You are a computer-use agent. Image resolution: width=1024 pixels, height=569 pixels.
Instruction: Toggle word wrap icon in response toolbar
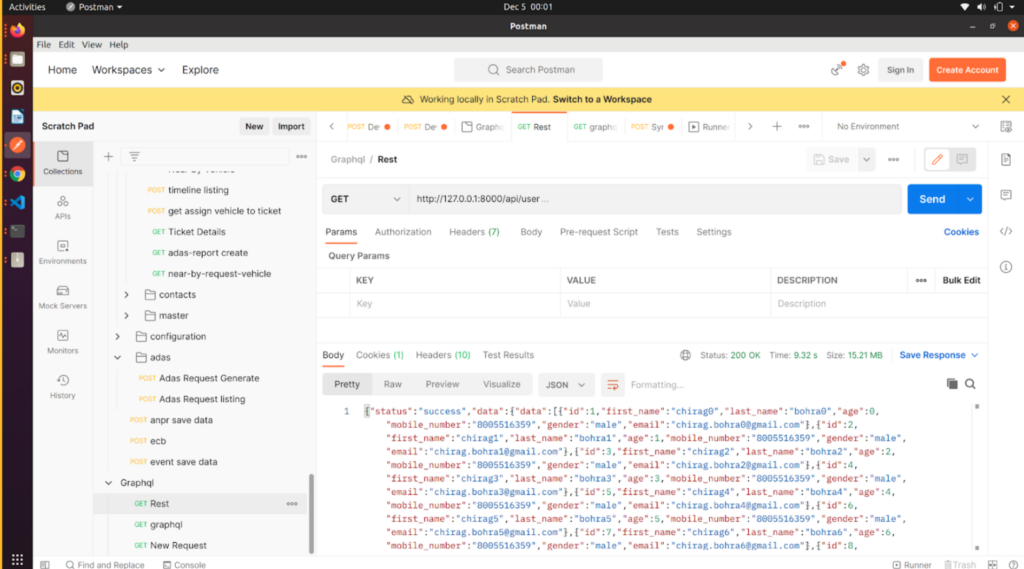pyautogui.click(x=613, y=385)
